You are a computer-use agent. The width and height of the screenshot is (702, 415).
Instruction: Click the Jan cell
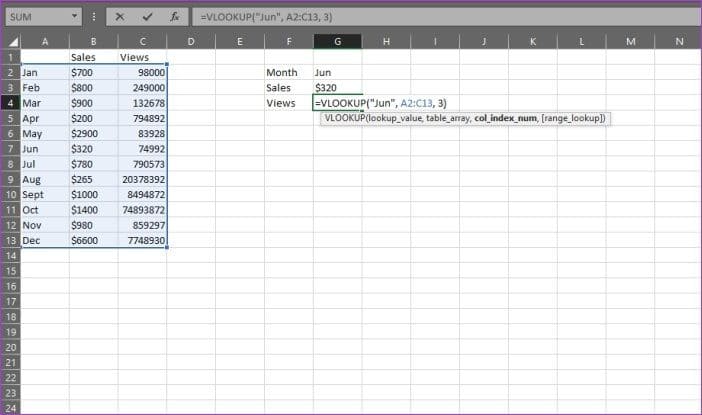point(45,73)
